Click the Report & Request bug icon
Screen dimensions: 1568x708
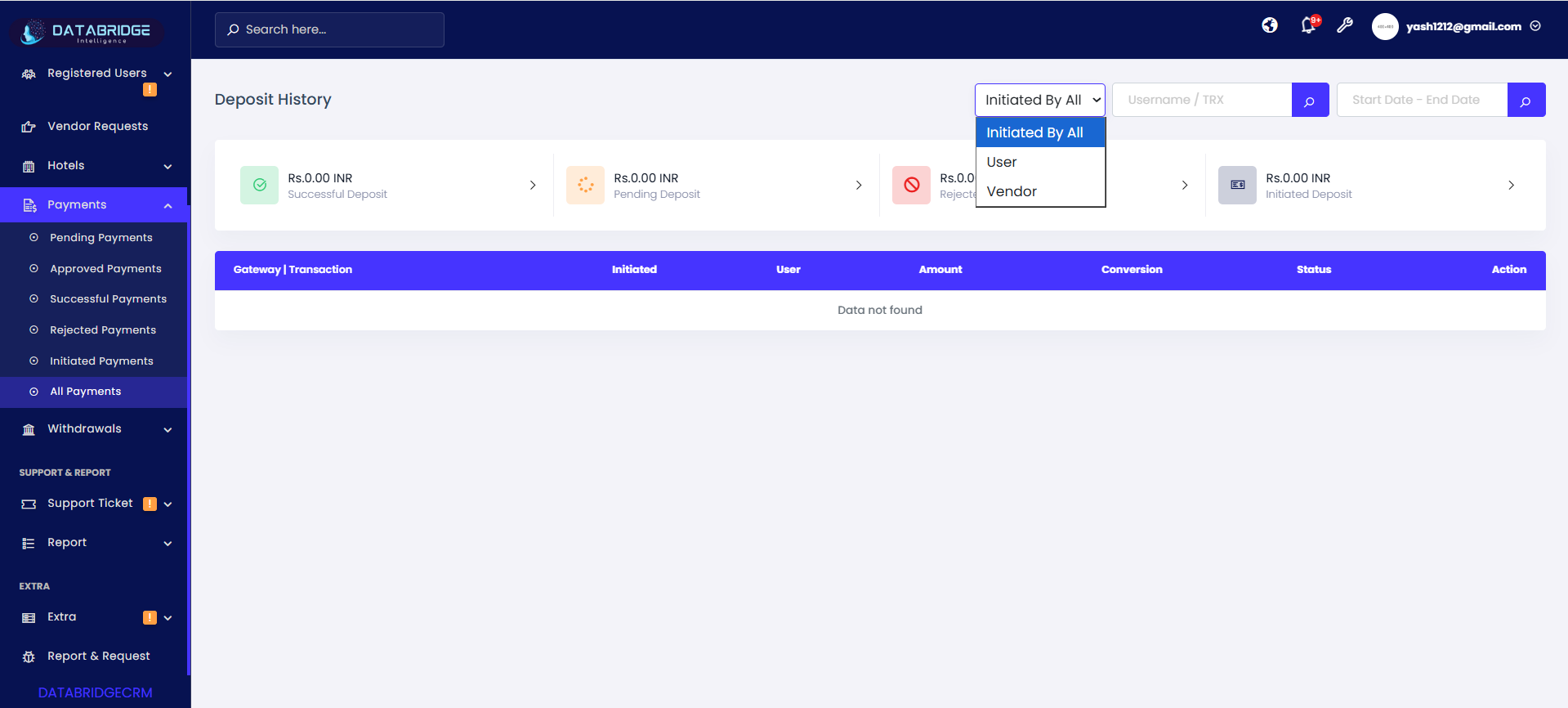click(x=29, y=657)
